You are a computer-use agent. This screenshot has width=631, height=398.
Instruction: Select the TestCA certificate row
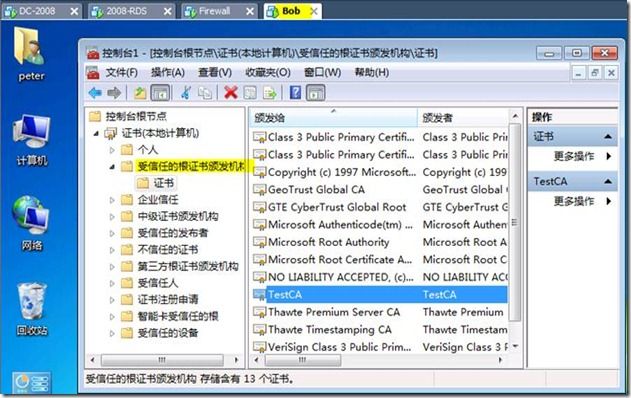pos(379,295)
